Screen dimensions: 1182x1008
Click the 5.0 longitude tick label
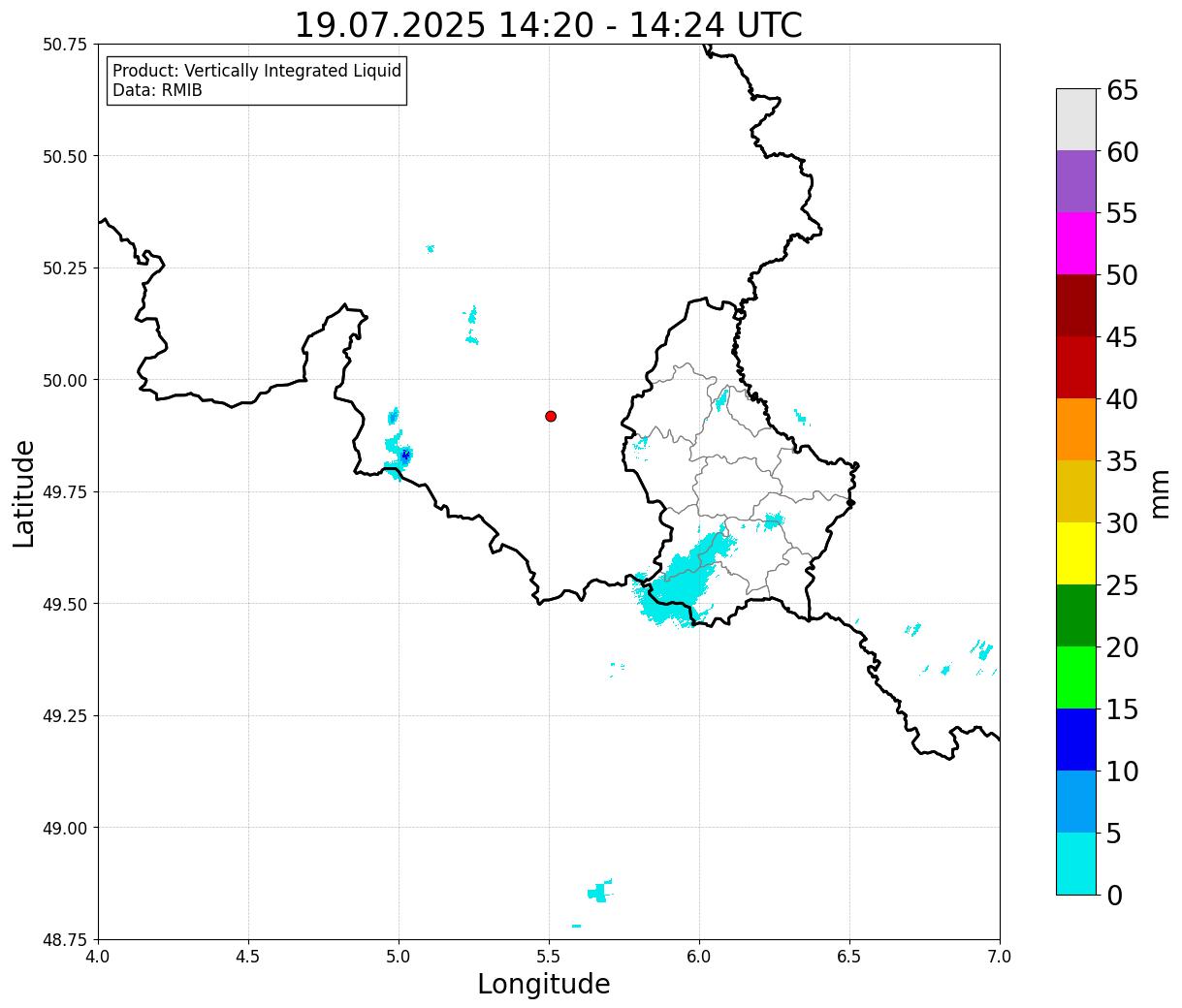pyautogui.click(x=399, y=957)
